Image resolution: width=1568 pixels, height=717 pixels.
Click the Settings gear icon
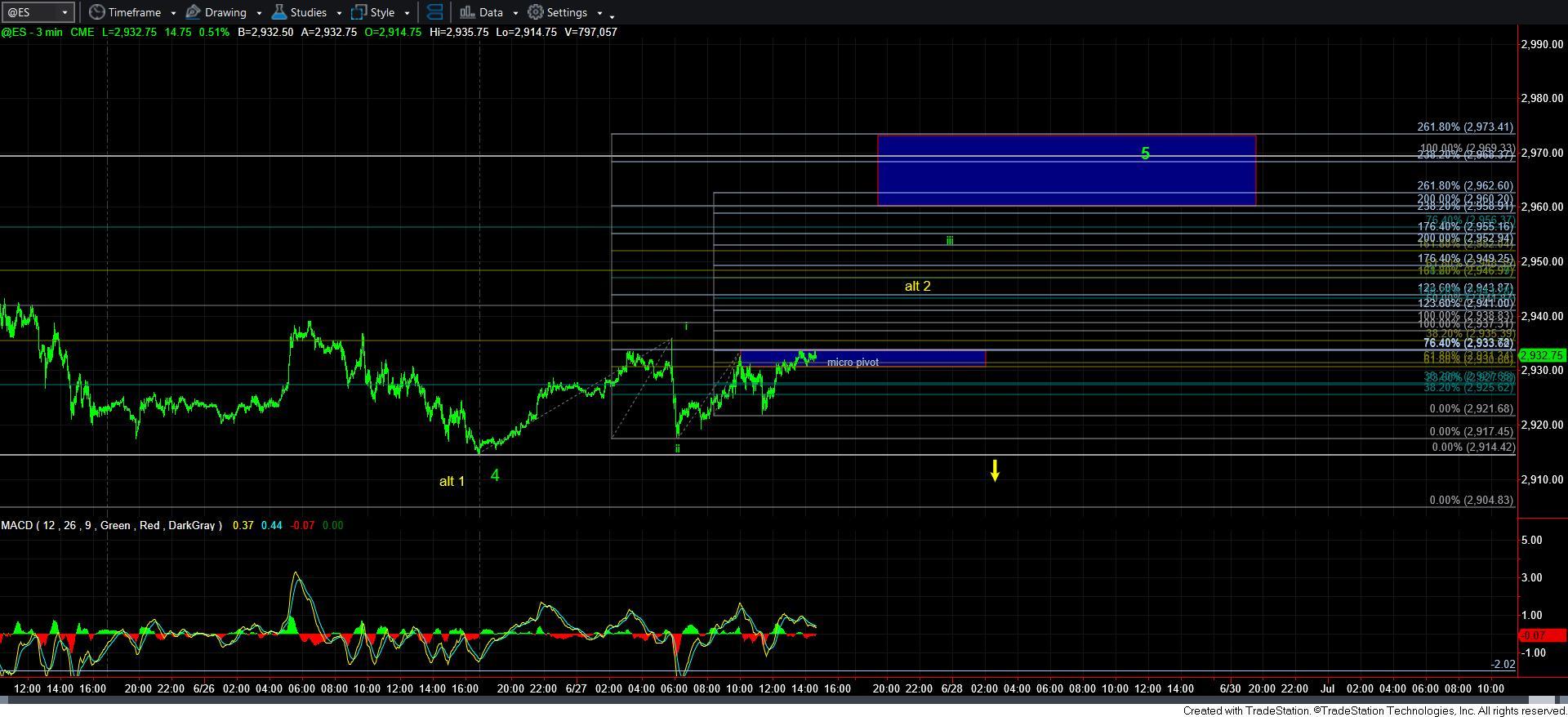[536, 12]
